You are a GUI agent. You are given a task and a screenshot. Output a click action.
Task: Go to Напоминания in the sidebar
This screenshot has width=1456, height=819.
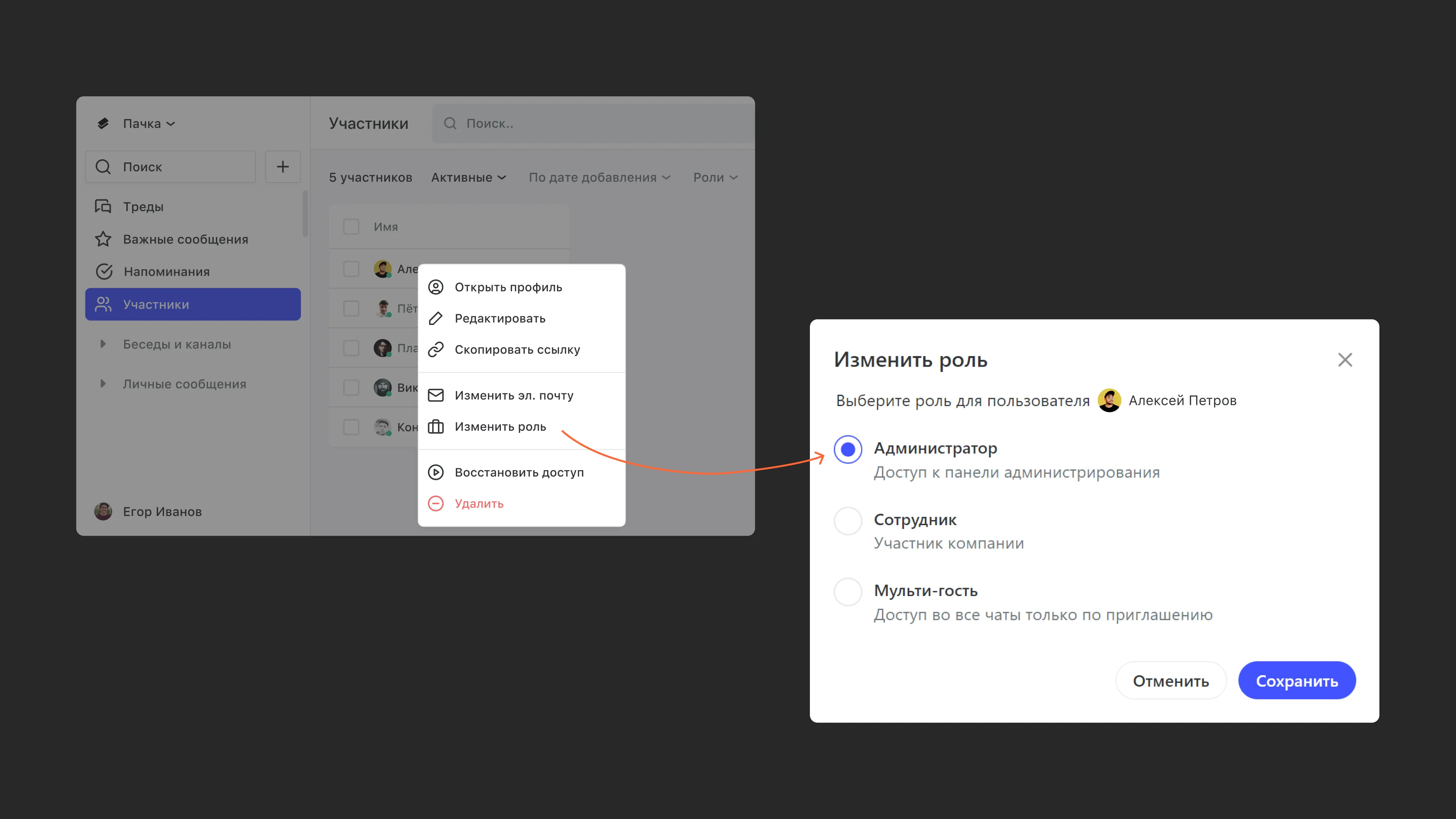[x=166, y=271]
